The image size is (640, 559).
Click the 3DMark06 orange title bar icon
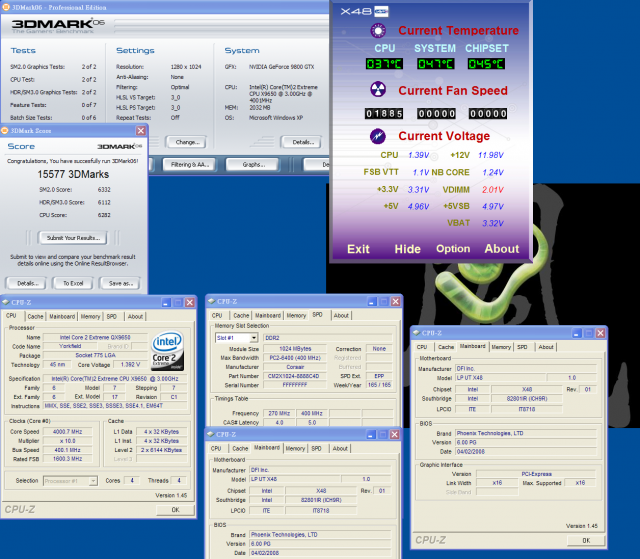pos(6,7)
